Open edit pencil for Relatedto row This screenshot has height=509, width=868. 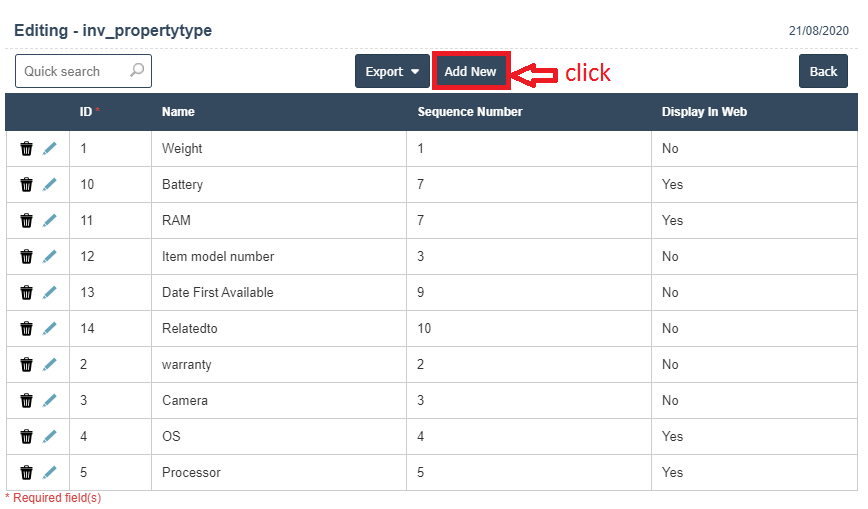(x=49, y=329)
